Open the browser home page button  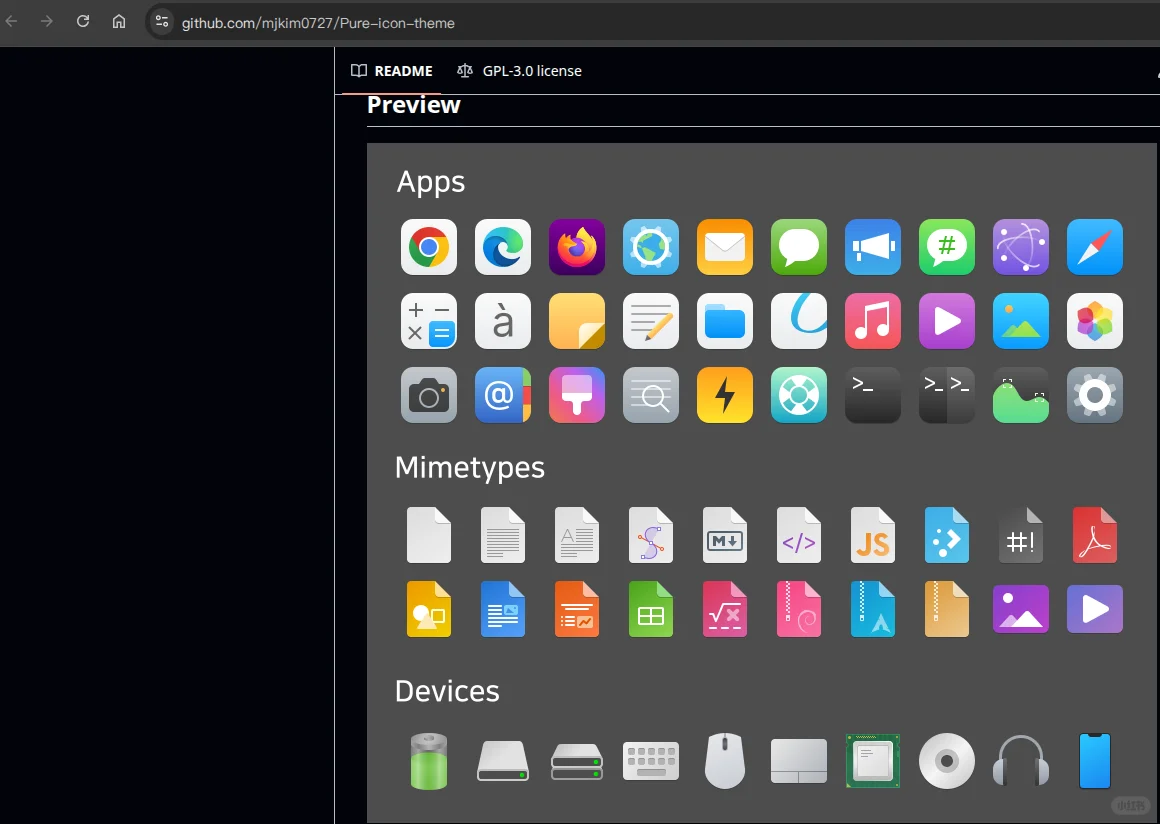coord(119,21)
